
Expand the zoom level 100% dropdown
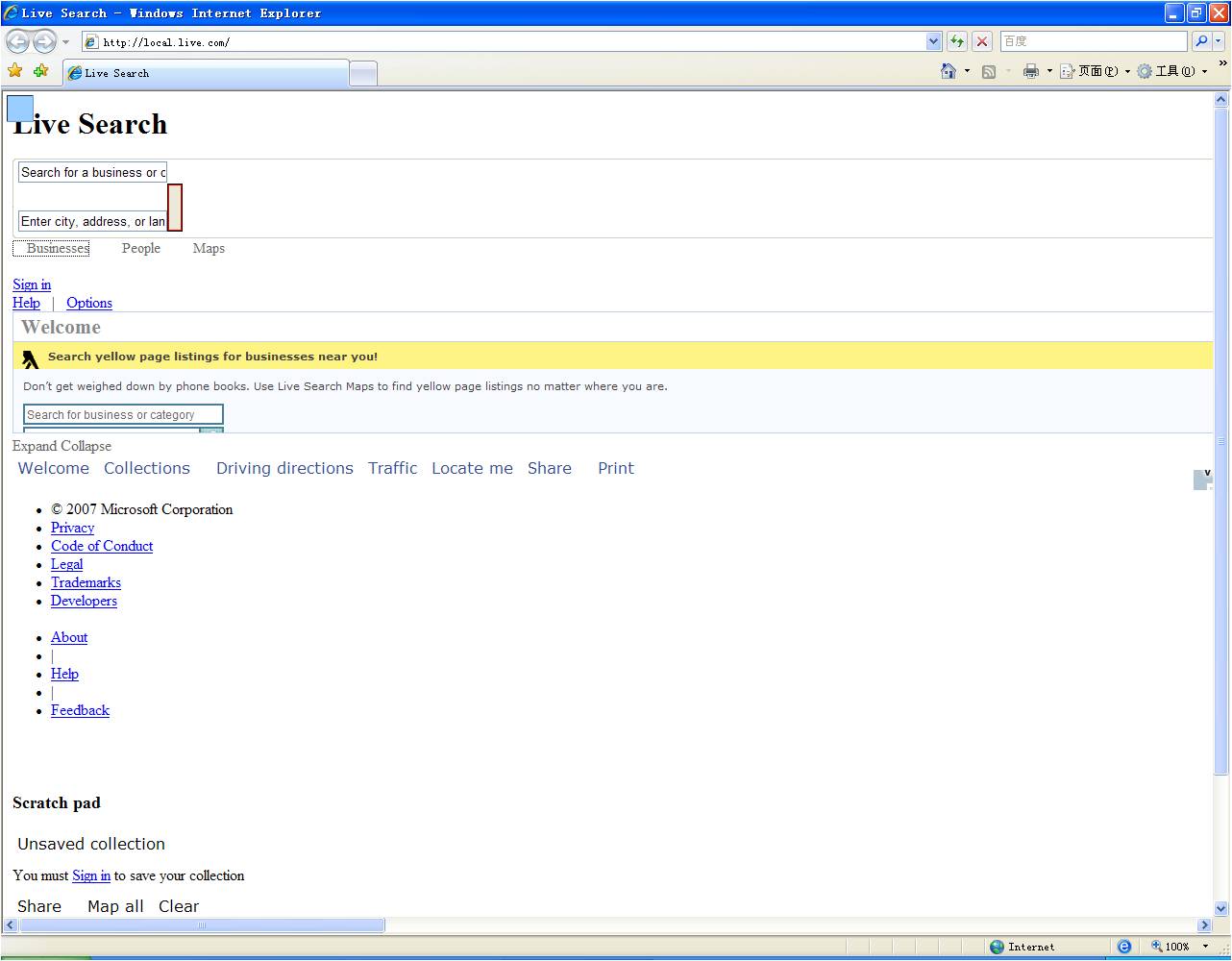[1205, 947]
